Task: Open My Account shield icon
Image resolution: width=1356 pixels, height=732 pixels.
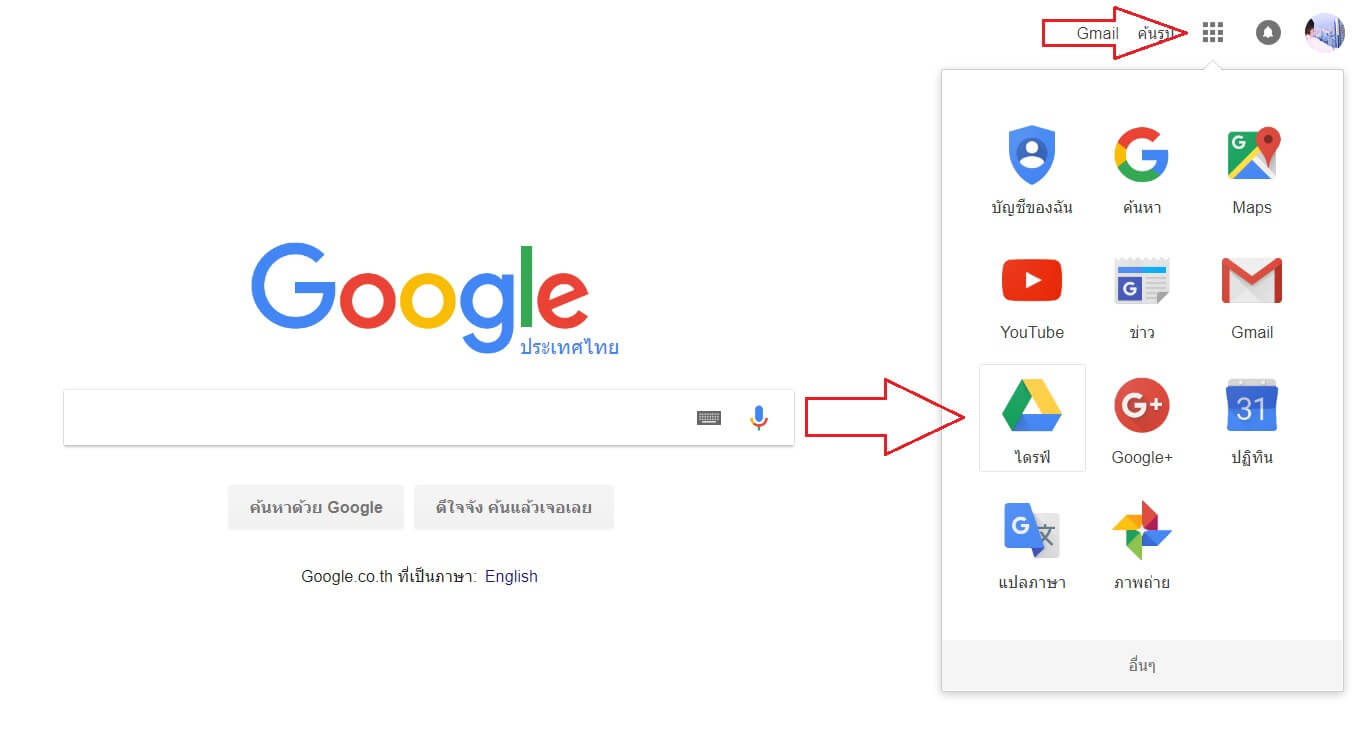Action: [1032, 154]
